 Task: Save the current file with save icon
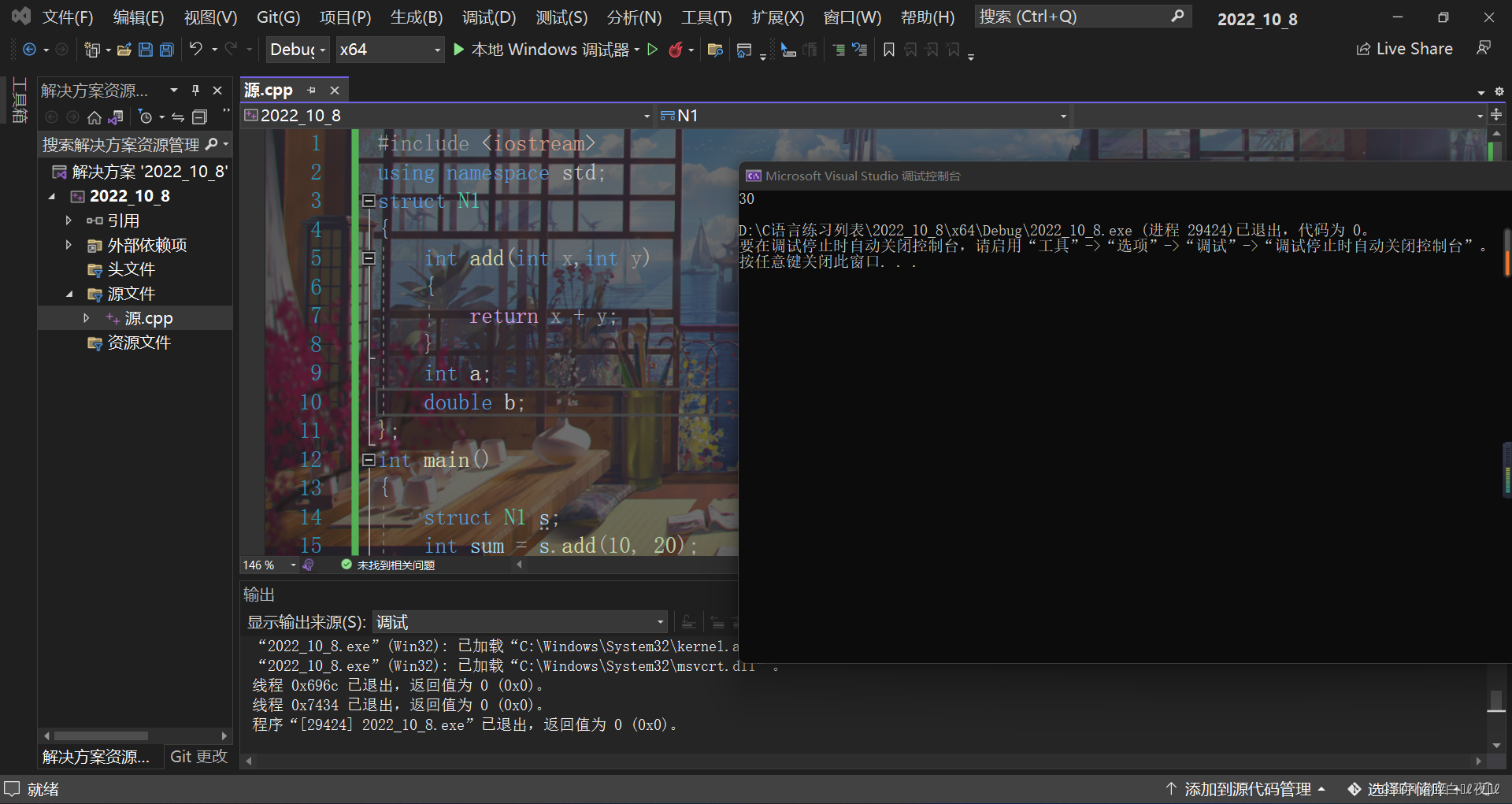pyautogui.click(x=146, y=50)
